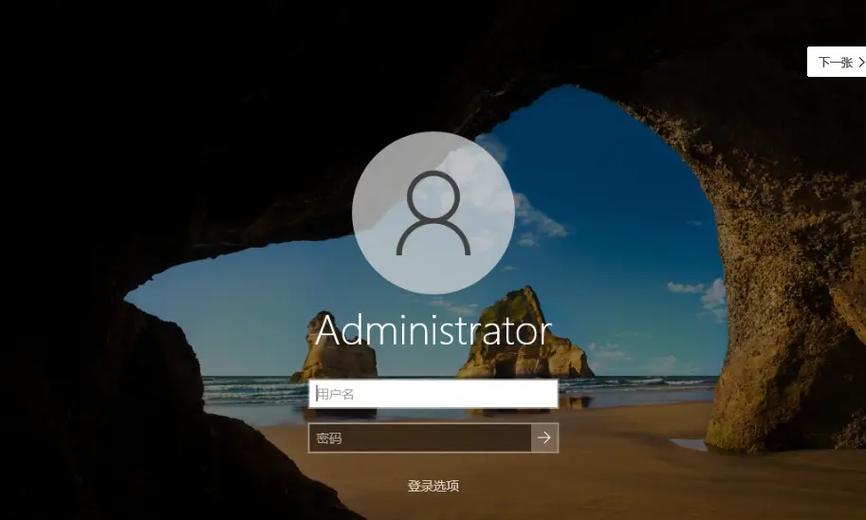This screenshot has height=520, width=866.
Task: Click the 用户名 username input field
Action: 433,394
